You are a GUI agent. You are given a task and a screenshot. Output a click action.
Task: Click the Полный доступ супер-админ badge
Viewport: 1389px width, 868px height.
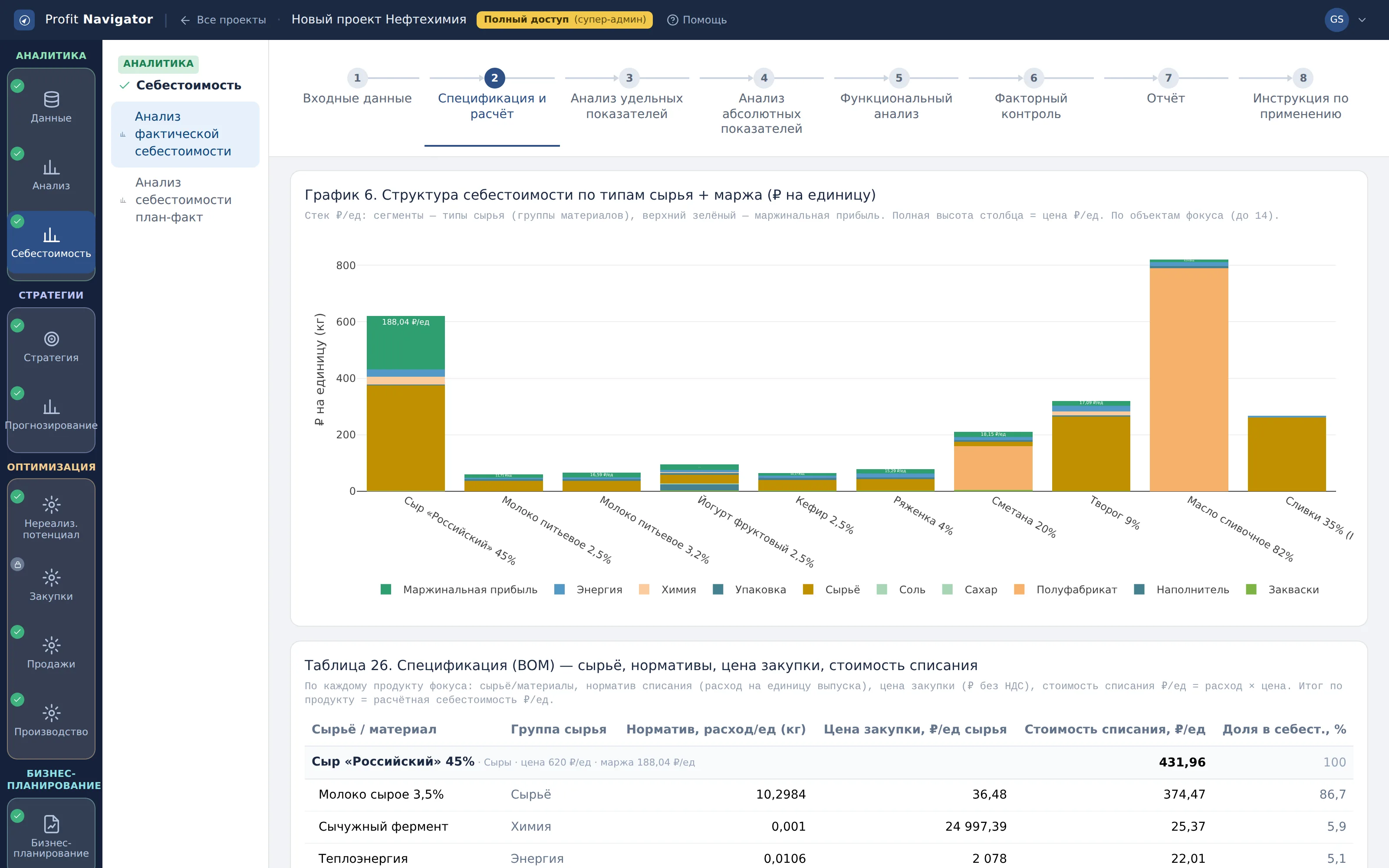(564, 20)
